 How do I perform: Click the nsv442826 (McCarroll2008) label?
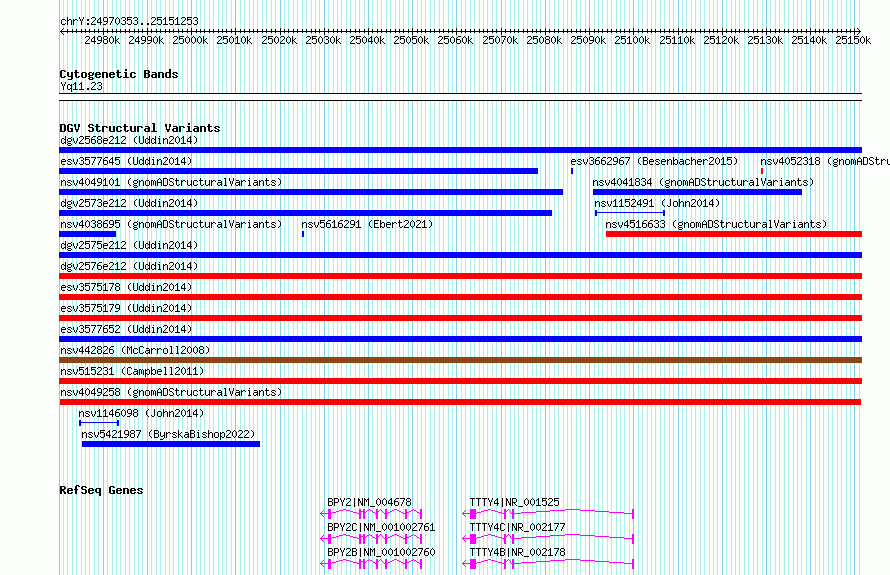[x=135, y=350]
